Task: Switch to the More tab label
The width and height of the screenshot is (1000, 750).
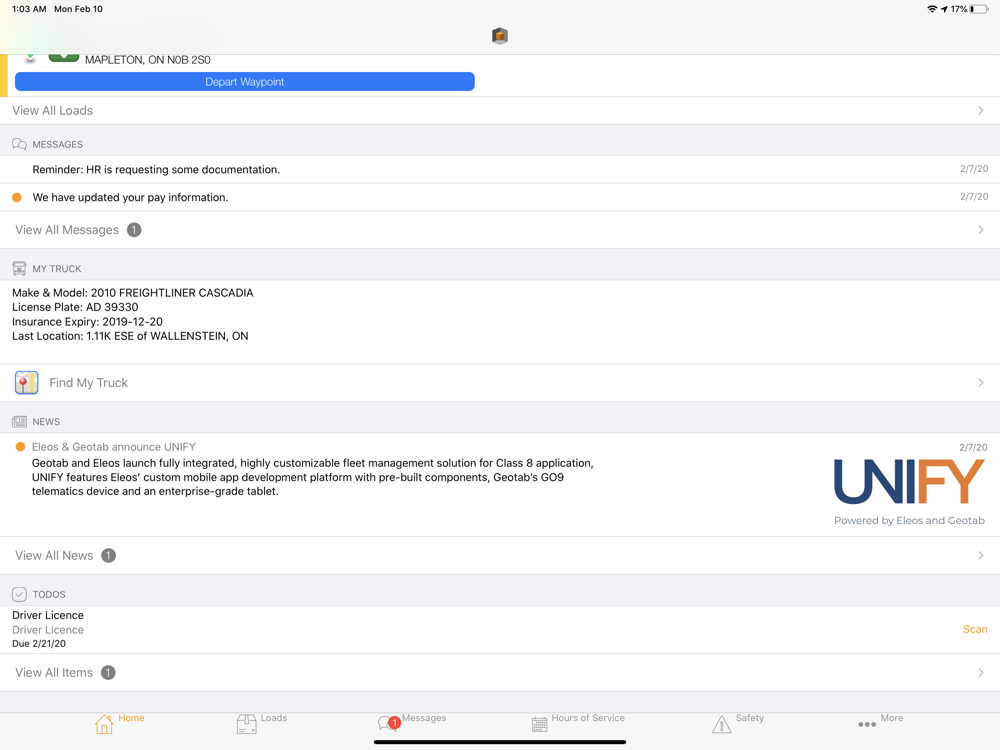Action: (x=892, y=718)
